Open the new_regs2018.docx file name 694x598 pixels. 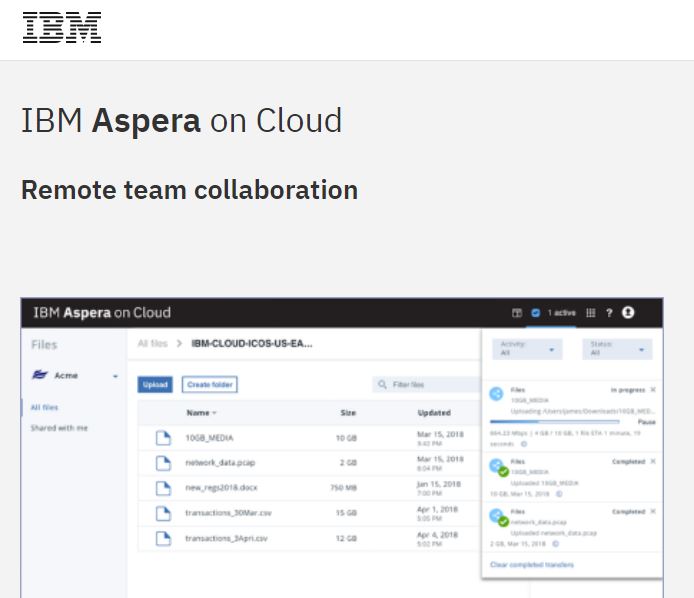pos(221,488)
